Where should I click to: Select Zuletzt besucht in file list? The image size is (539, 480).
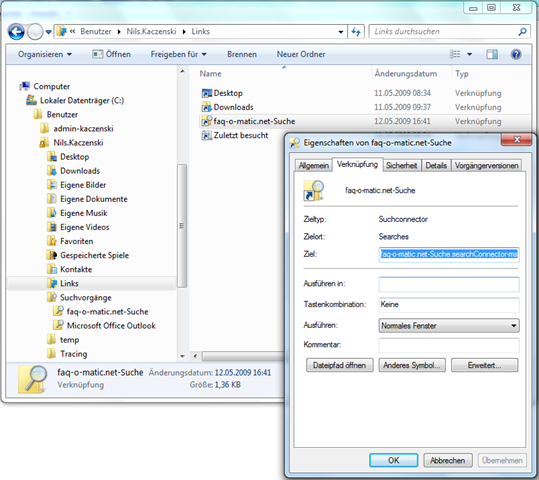(235, 135)
